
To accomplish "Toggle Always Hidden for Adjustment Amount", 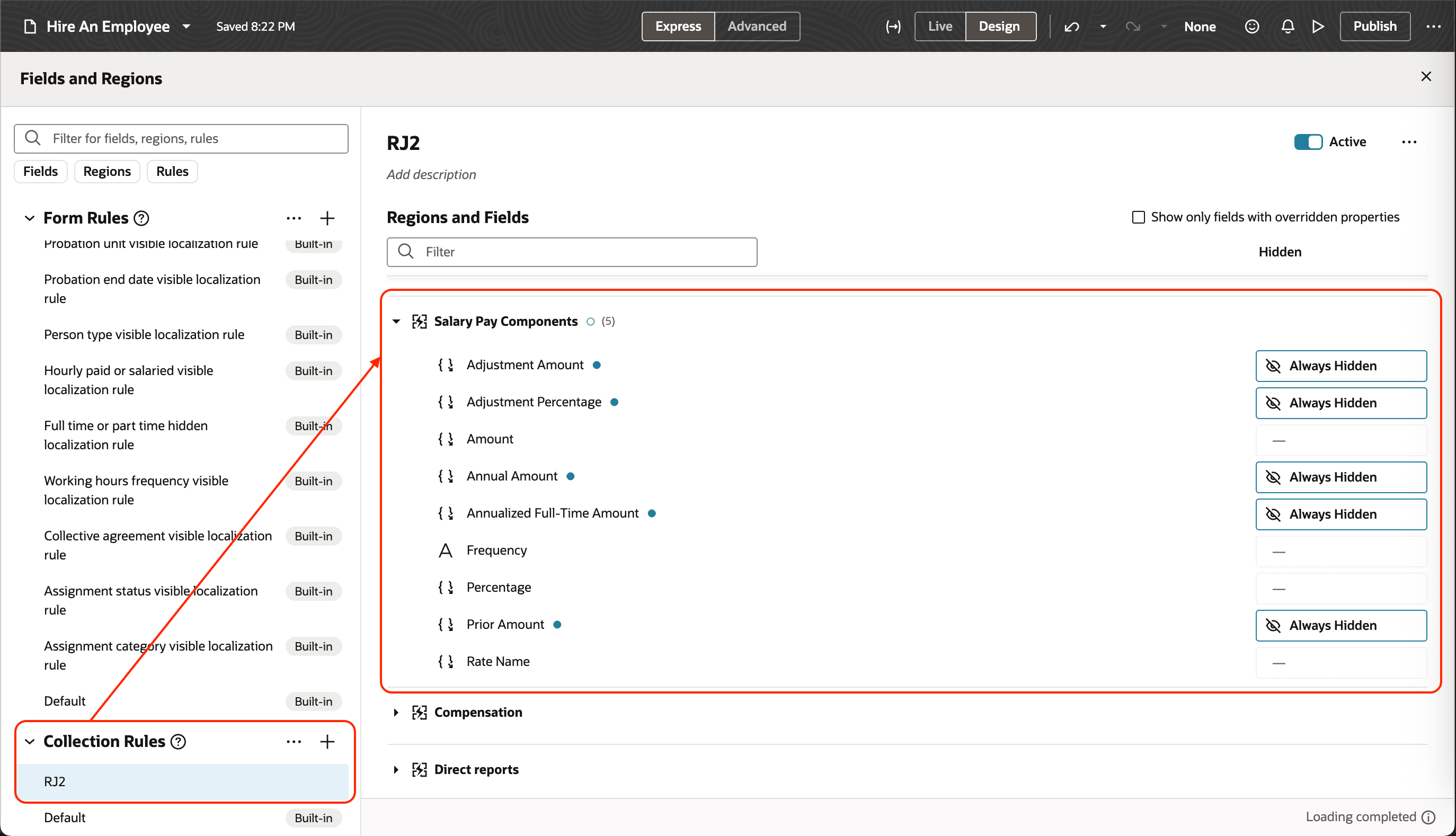I will click(1340, 366).
